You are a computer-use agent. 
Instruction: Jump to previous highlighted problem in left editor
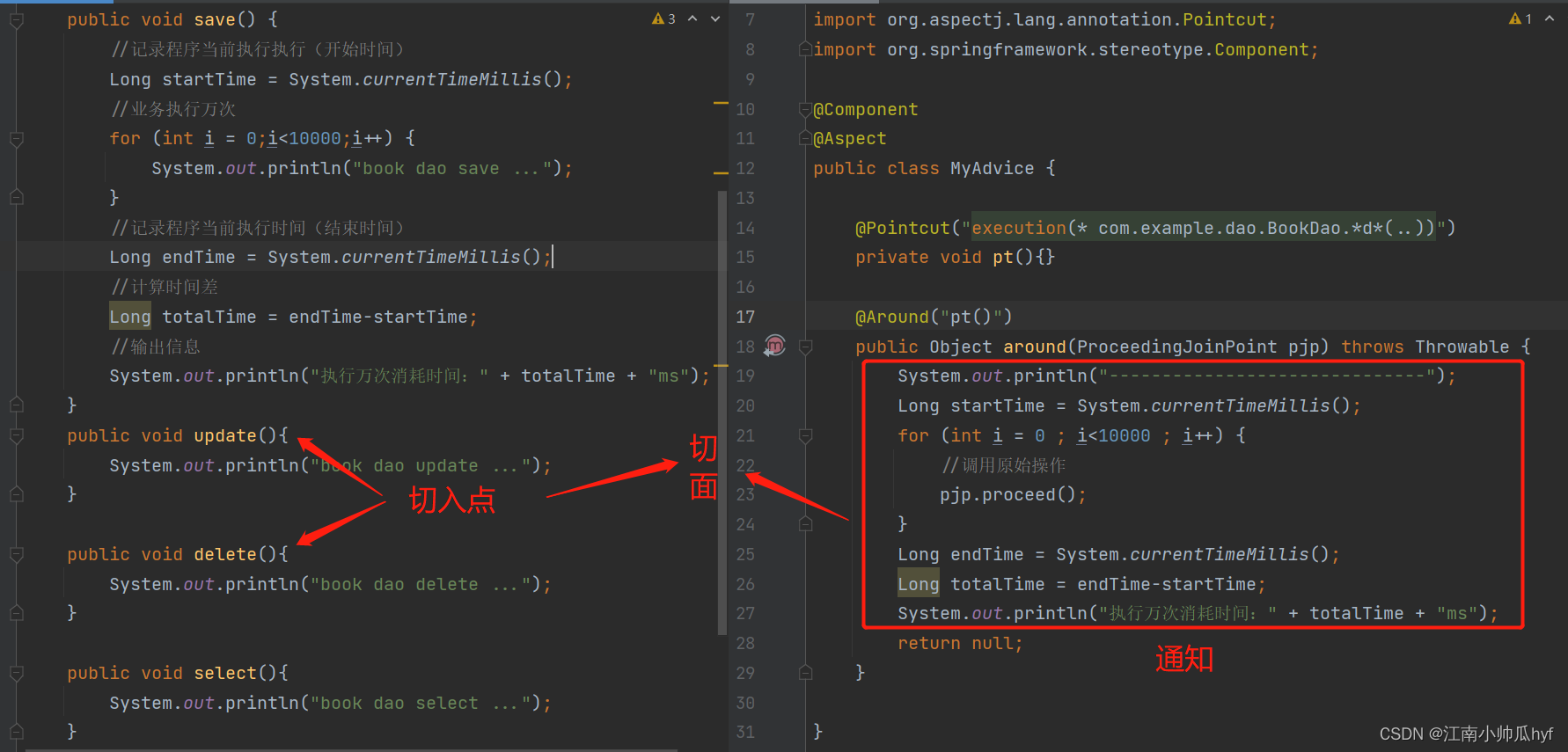(692, 18)
